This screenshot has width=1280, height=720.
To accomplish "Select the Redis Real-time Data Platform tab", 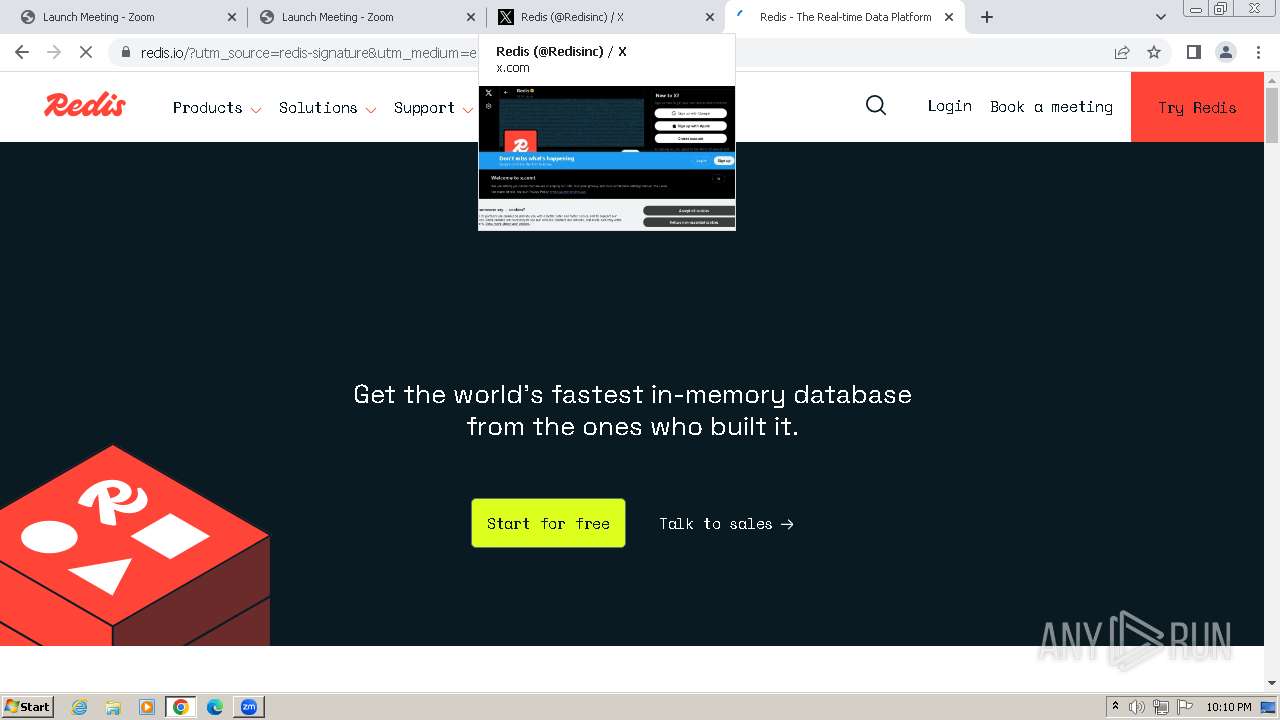I will (845, 17).
